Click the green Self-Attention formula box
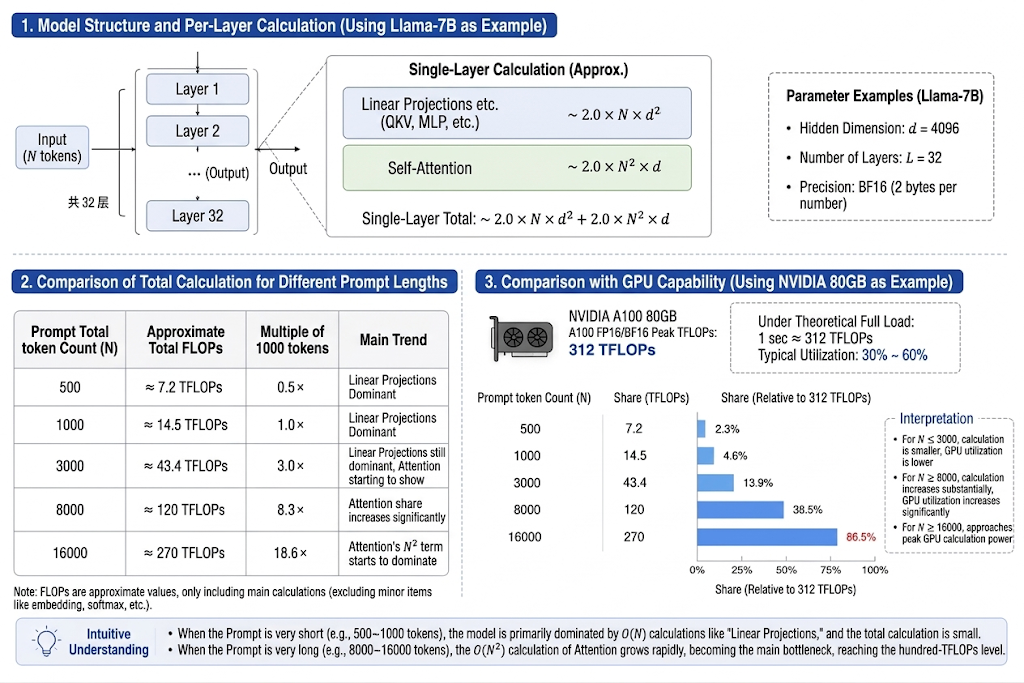The height and width of the screenshot is (683, 1024). click(x=517, y=168)
